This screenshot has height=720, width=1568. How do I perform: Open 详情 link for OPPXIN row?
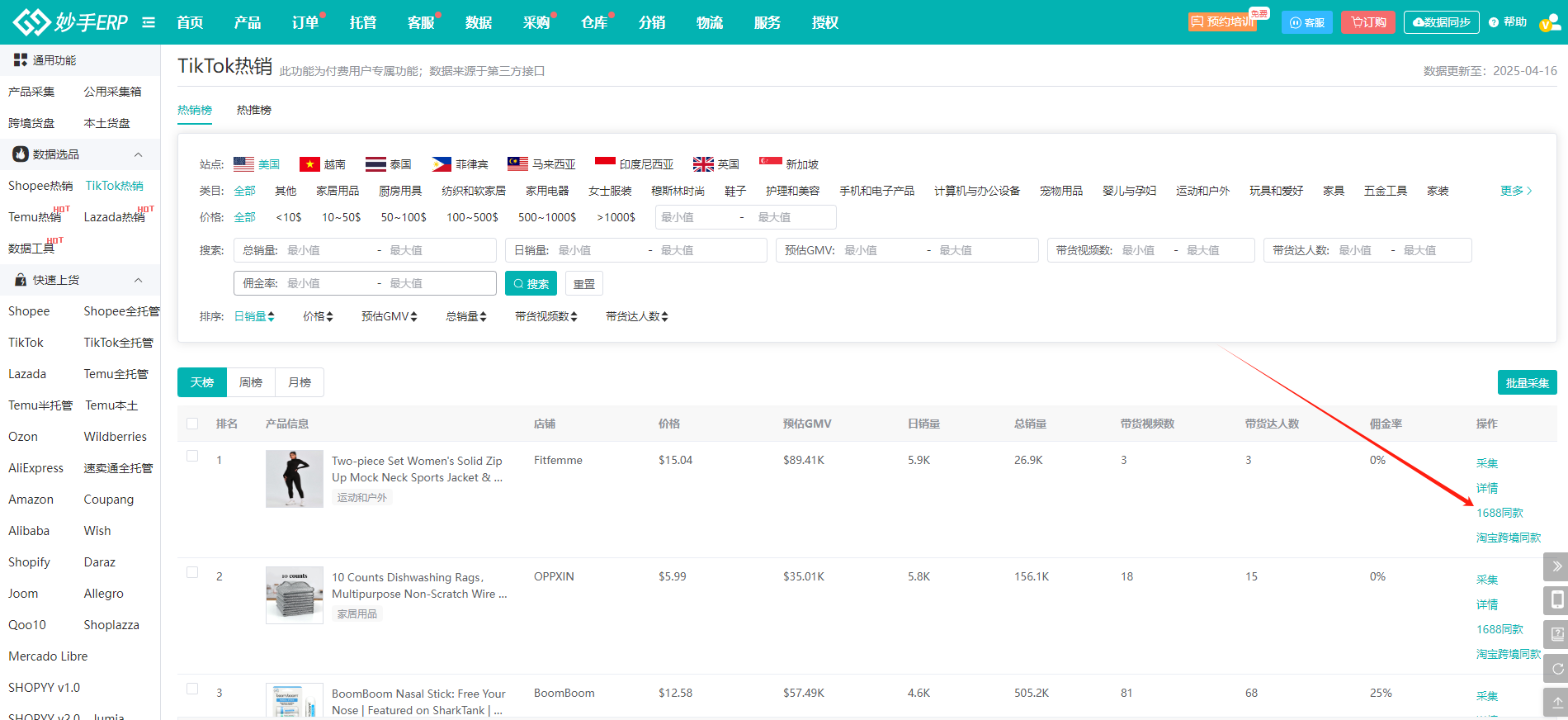(x=1487, y=604)
